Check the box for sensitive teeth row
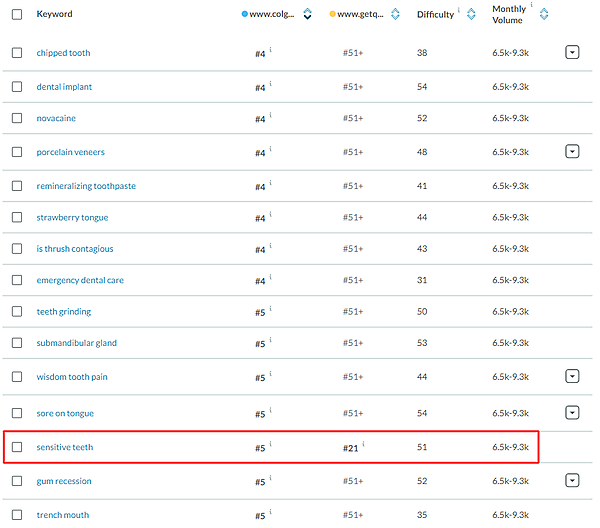600x528 pixels. [17, 447]
